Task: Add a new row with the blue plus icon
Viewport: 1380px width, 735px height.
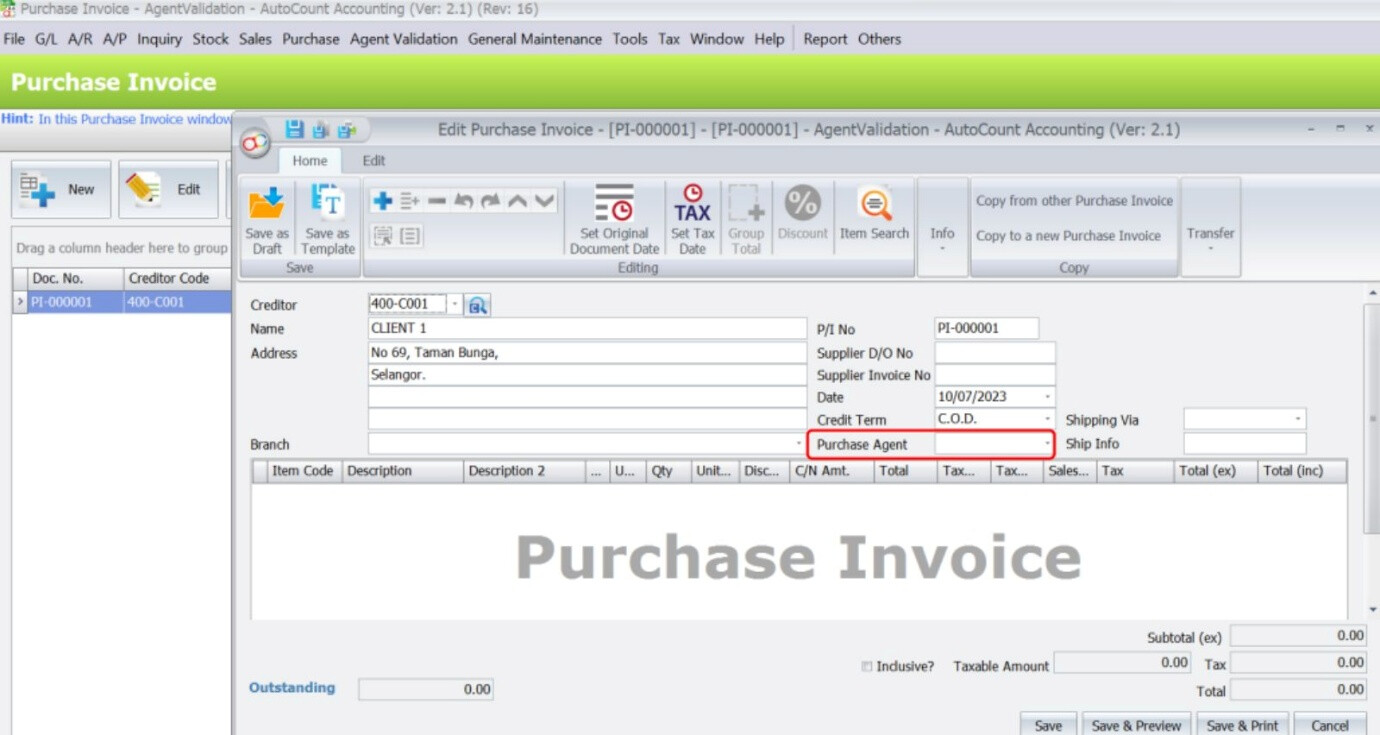Action: [x=382, y=201]
